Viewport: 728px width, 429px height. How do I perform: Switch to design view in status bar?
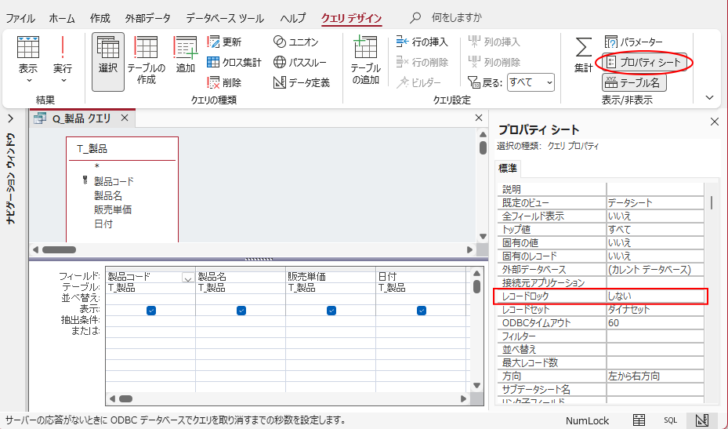click(702, 421)
